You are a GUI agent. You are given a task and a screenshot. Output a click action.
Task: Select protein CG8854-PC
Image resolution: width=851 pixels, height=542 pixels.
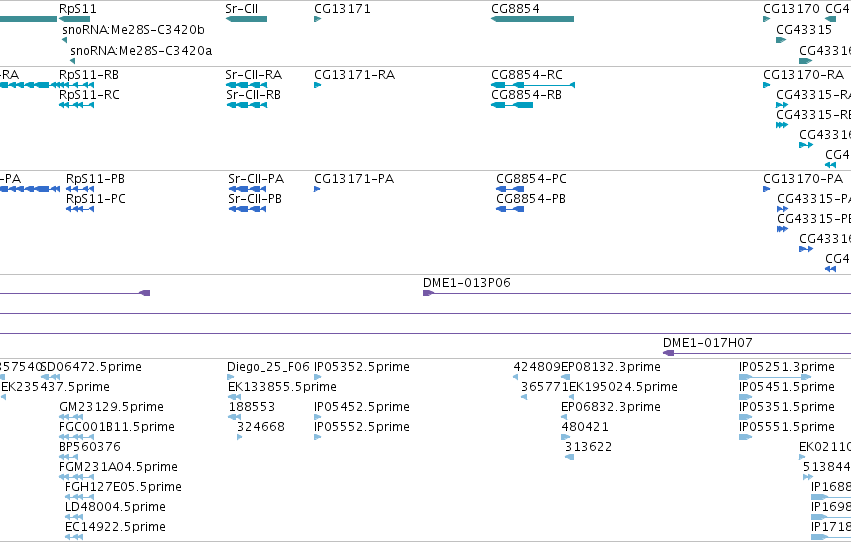click(x=531, y=179)
